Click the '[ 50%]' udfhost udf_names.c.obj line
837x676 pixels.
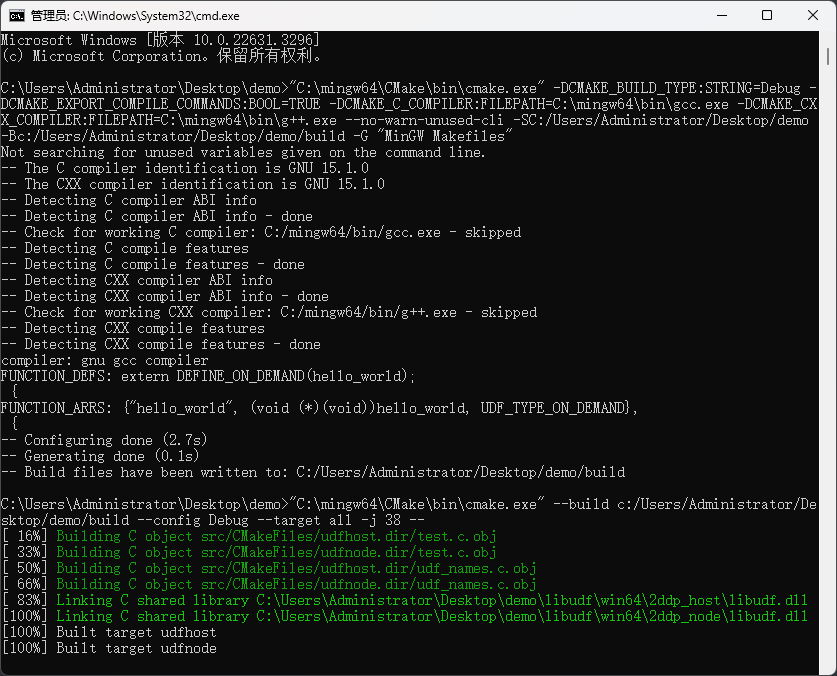(x=269, y=568)
